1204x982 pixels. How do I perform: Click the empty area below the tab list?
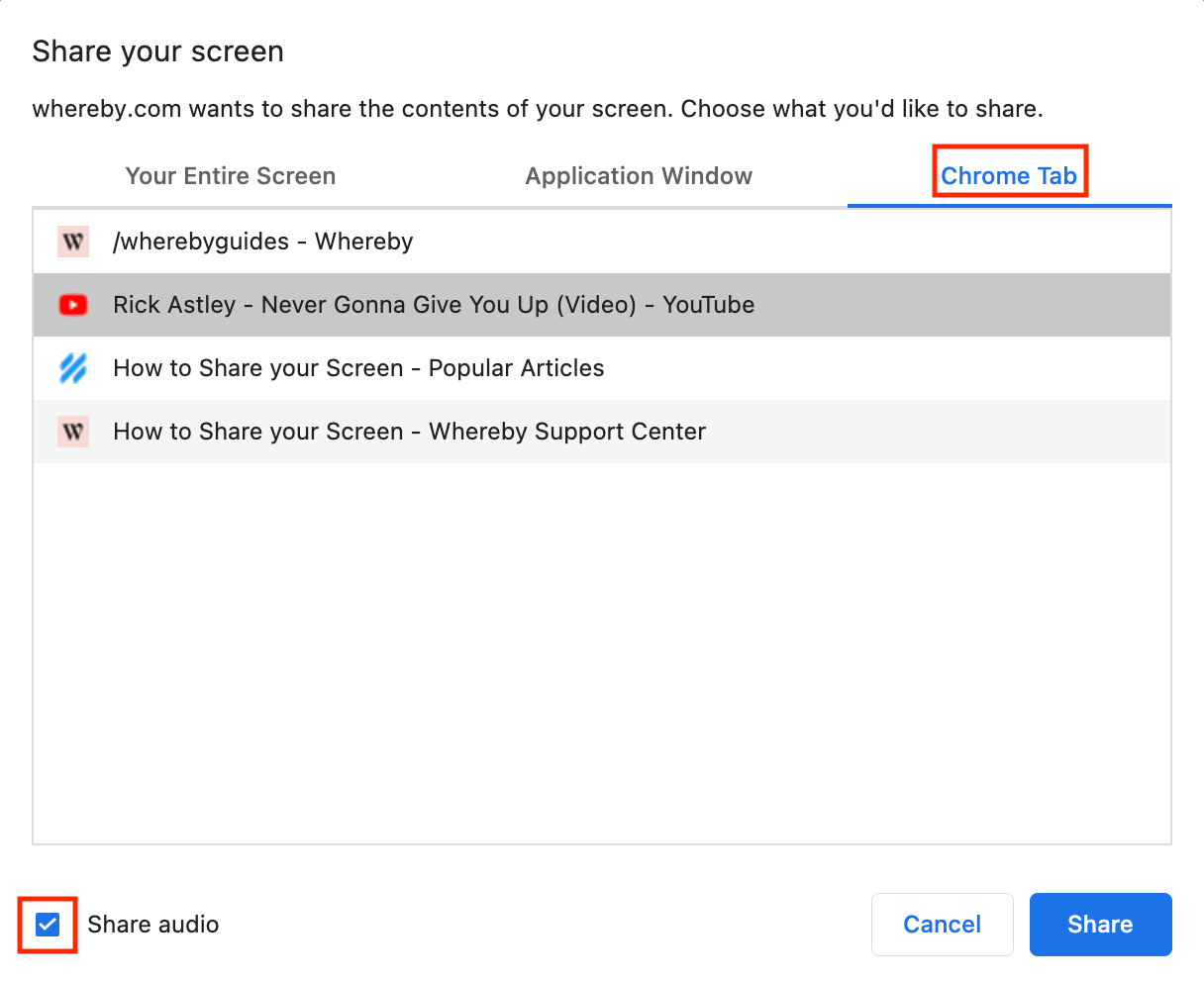(602, 653)
